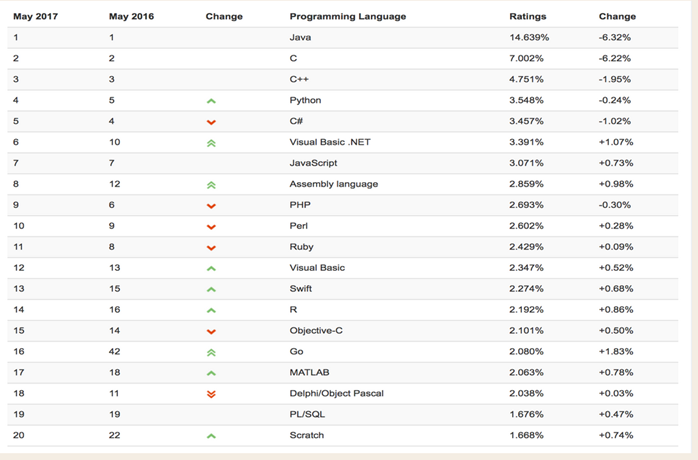Click the Ratings column header
The height and width of the screenshot is (460, 698).
pyautogui.click(x=528, y=16)
